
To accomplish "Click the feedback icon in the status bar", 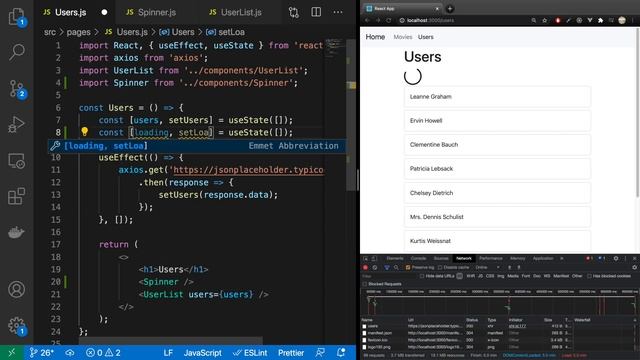I will 320,353.
